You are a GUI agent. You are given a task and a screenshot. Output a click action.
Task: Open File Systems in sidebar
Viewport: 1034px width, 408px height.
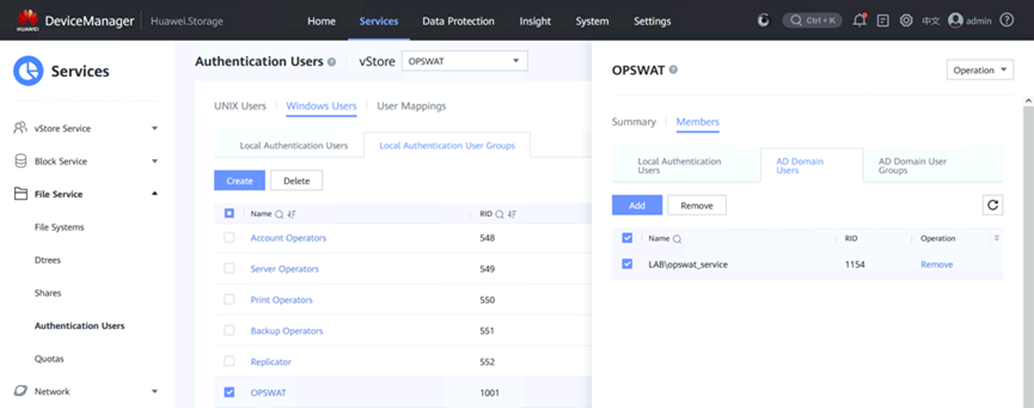click(x=59, y=227)
